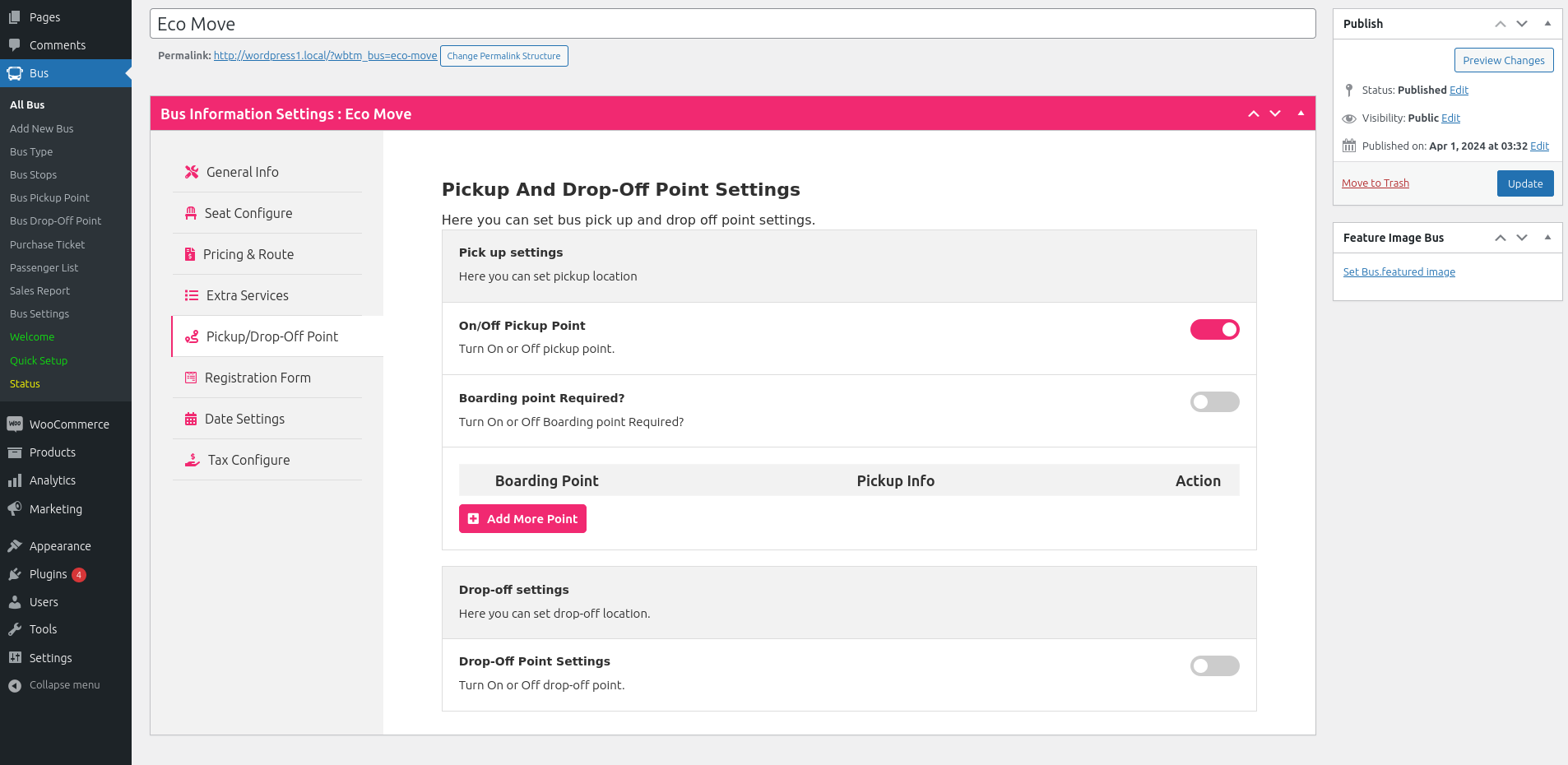Image resolution: width=1568 pixels, height=765 pixels.
Task: Click the Seat Configure chair icon
Action: click(191, 213)
